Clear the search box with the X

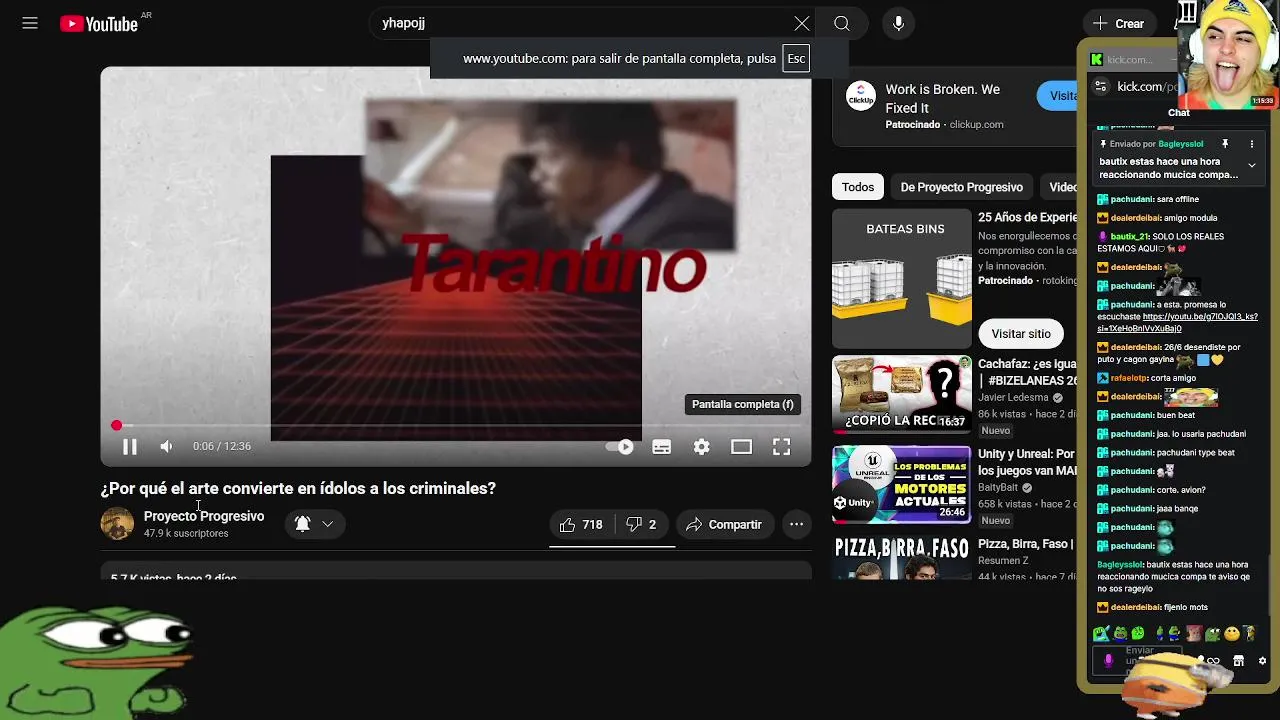click(x=802, y=23)
